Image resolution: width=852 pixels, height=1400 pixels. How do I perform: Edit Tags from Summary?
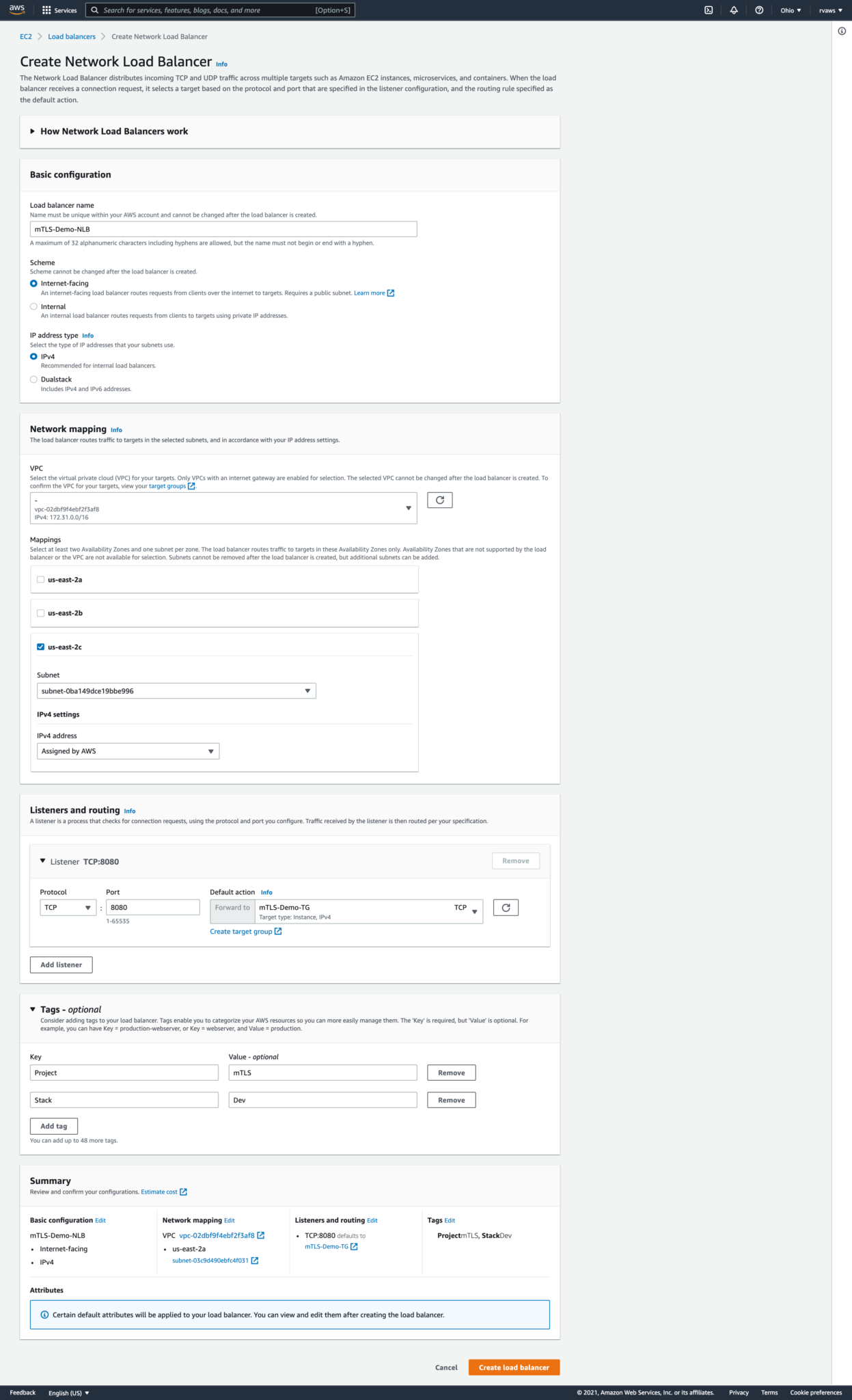(x=450, y=1220)
